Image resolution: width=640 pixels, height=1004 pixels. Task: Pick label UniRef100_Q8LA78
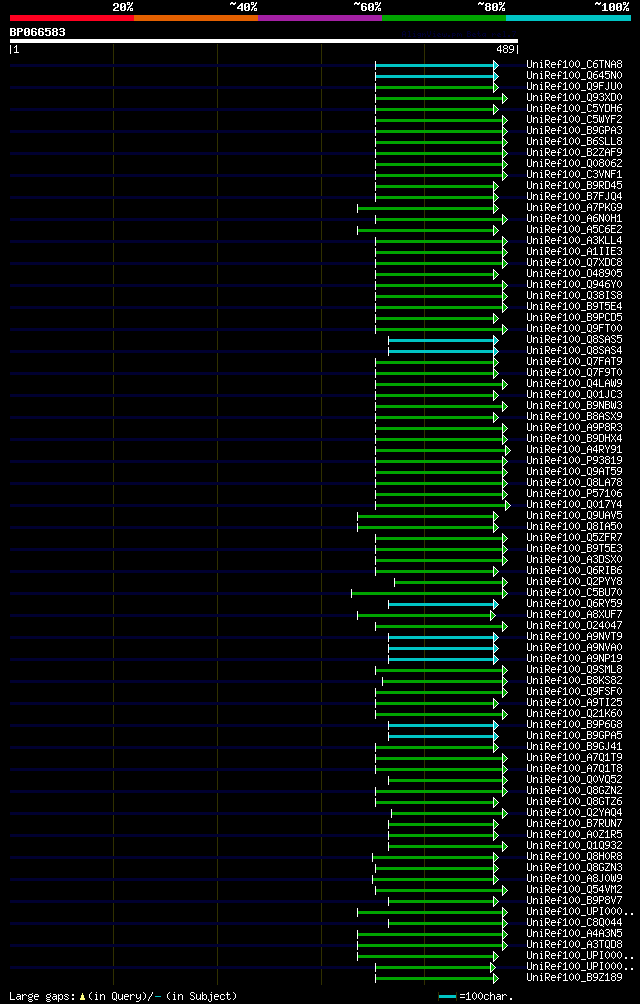[x=573, y=482]
